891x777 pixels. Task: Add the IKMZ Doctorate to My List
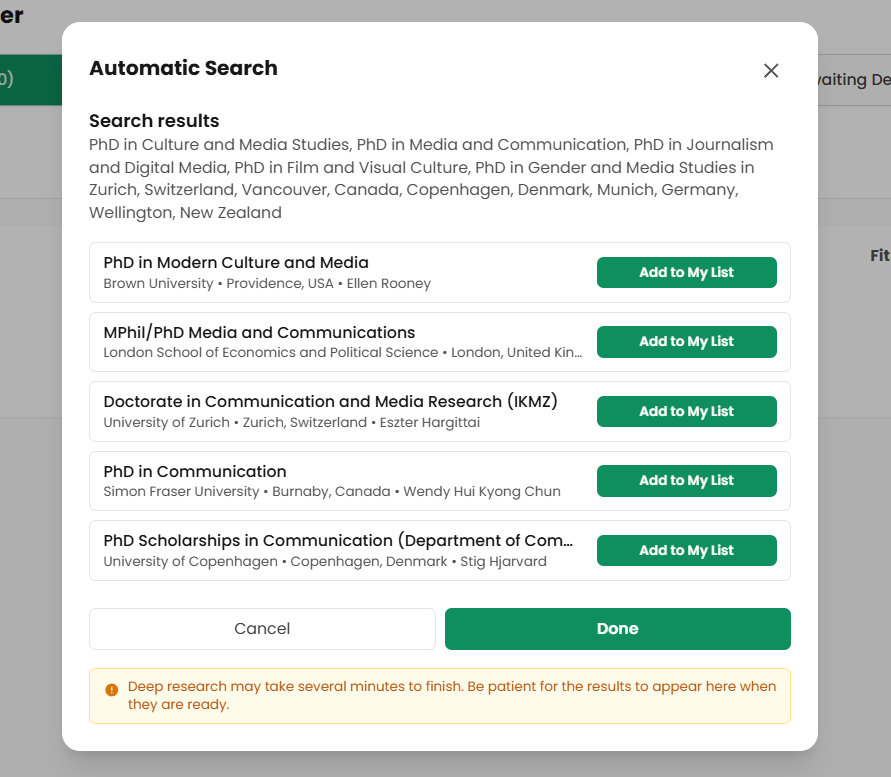pos(687,411)
